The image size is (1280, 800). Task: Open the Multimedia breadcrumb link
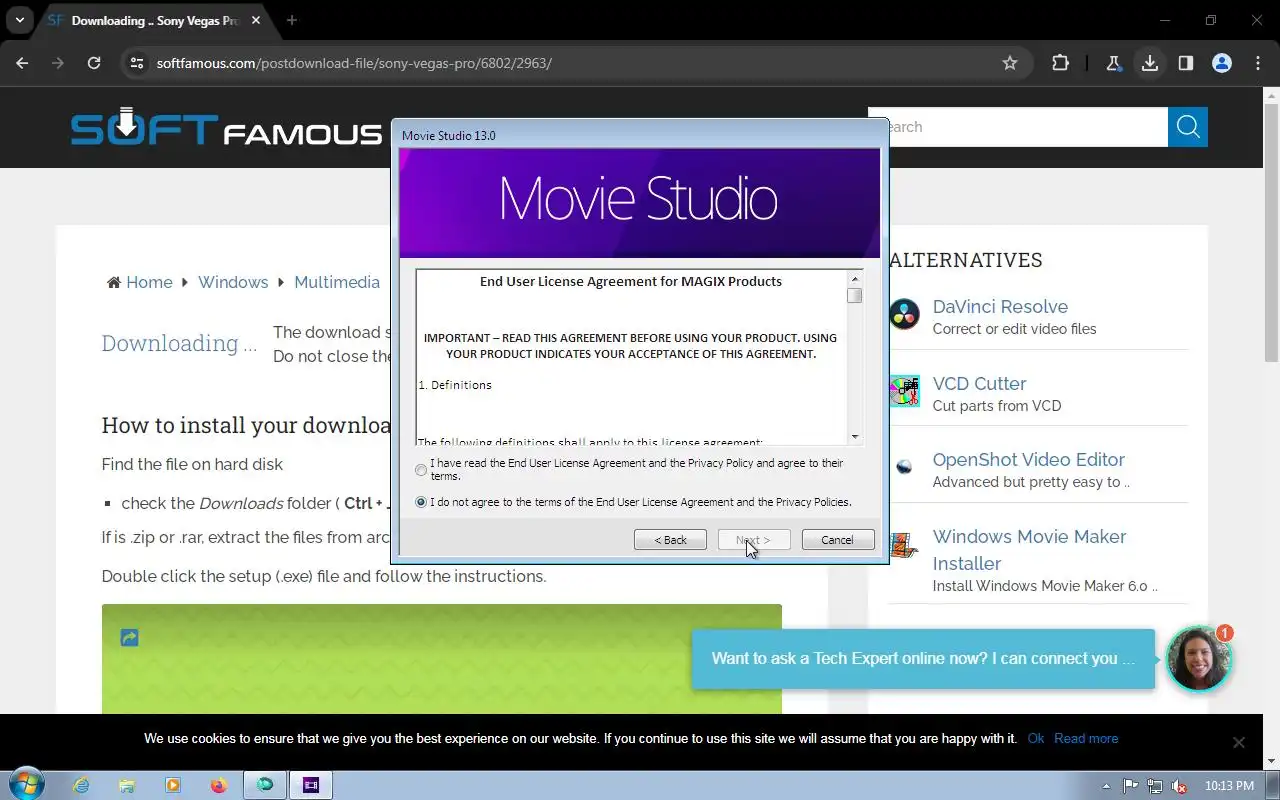[337, 282]
